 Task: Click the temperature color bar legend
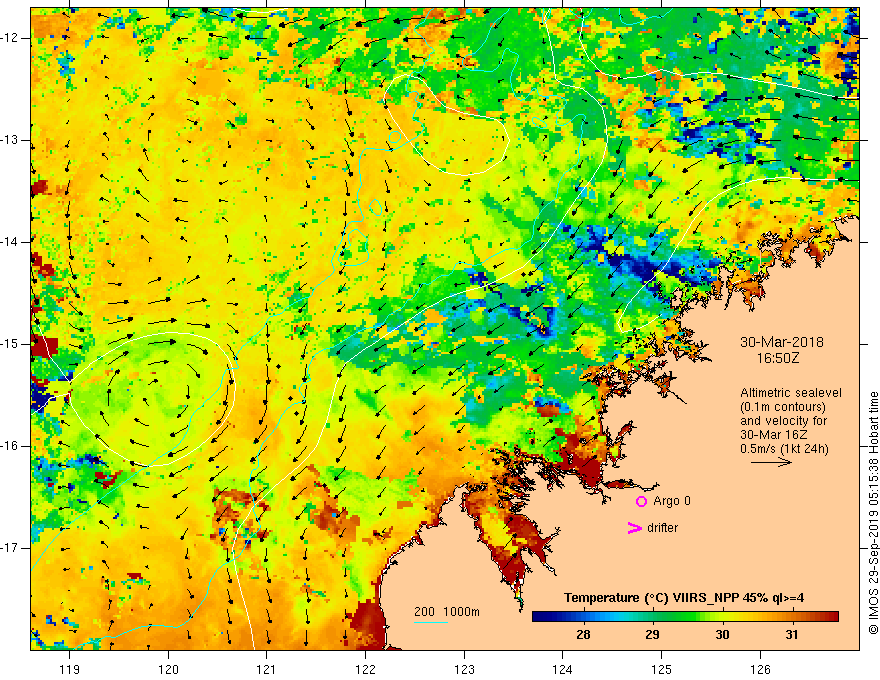pyautogui.click(x=685, y=617)
